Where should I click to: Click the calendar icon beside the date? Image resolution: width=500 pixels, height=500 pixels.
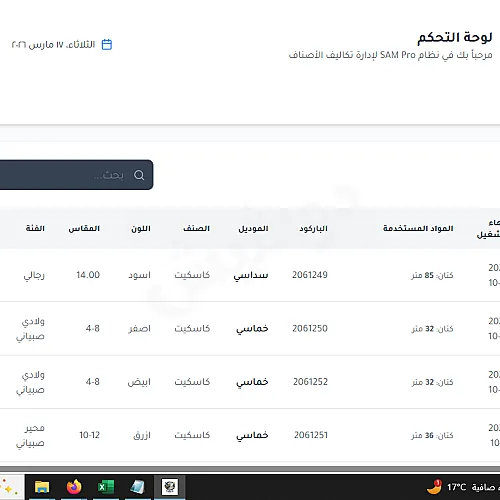tap(107, 44)
